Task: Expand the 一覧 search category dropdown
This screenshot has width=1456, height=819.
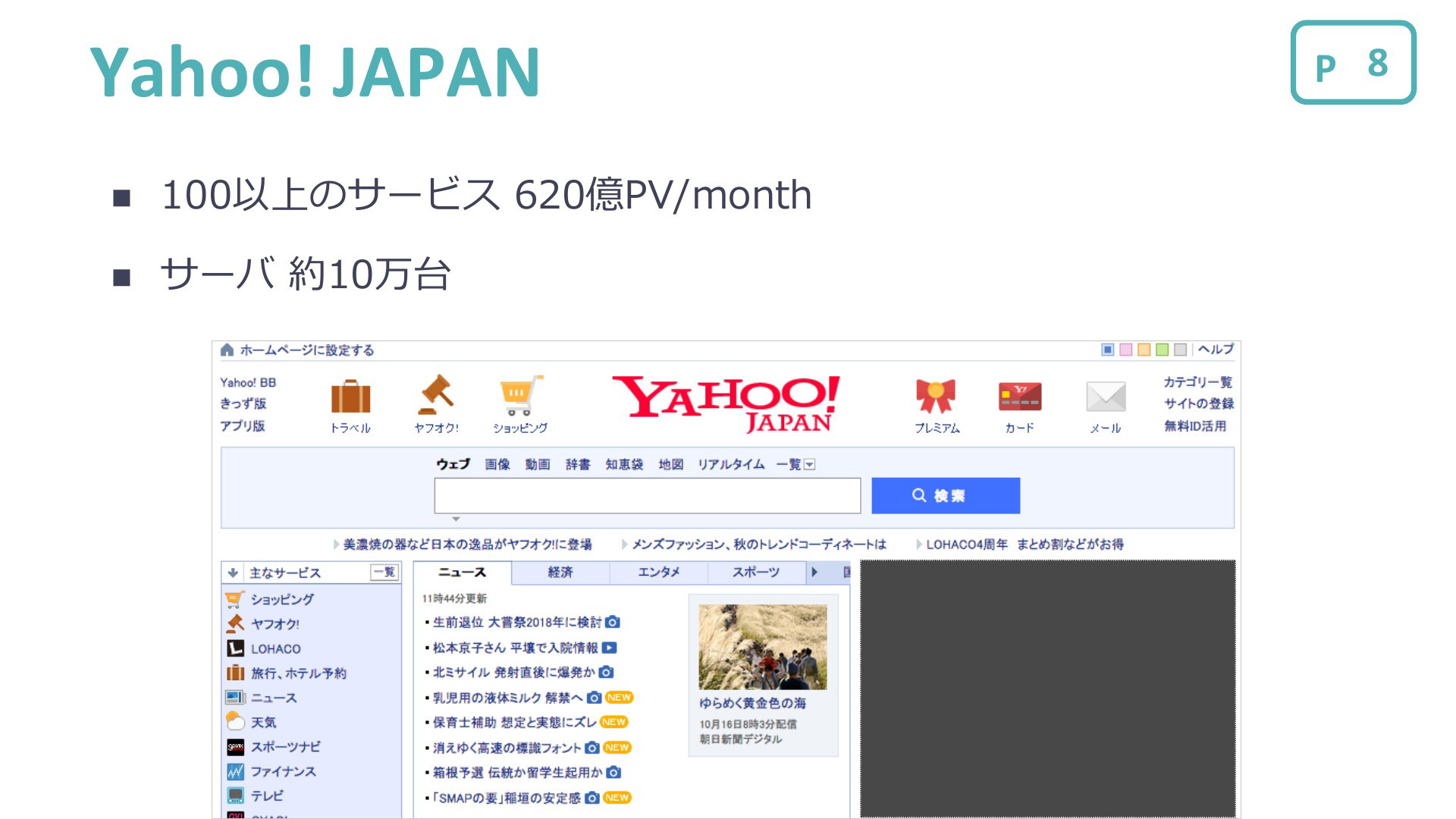Action: coord(809,465)
